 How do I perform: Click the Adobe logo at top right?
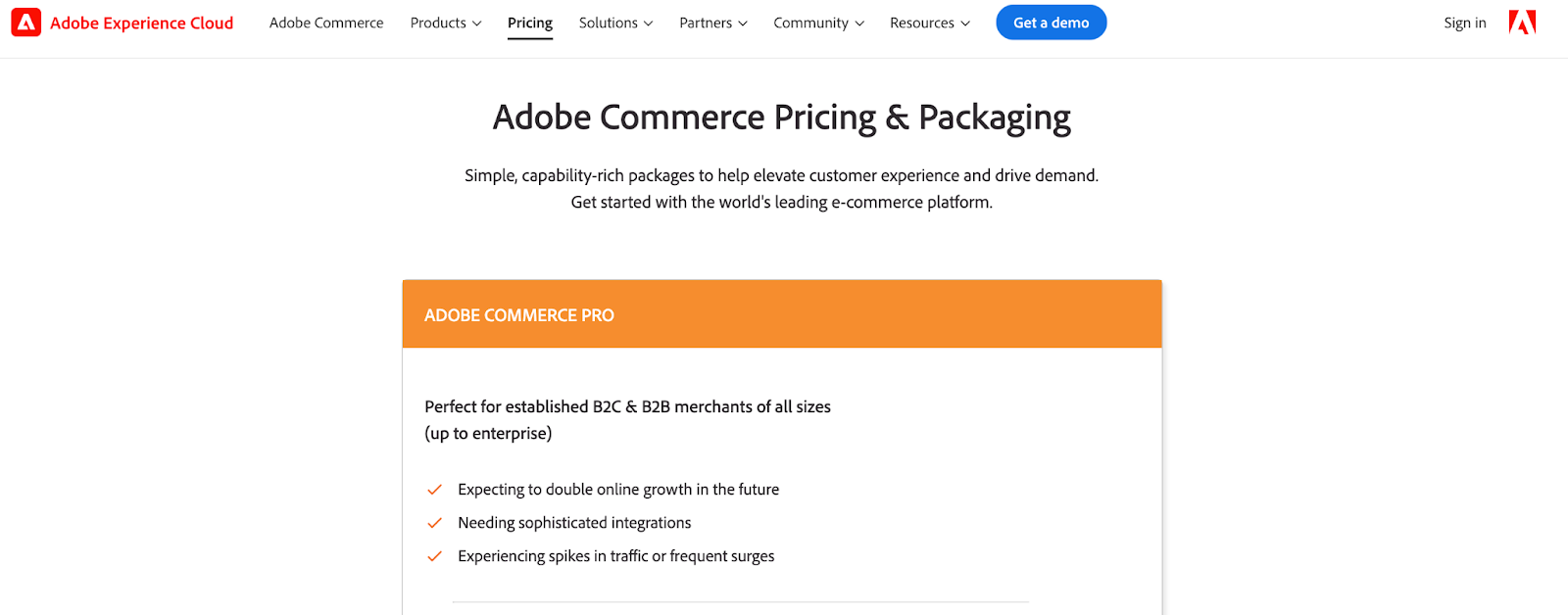[1522, 23]
